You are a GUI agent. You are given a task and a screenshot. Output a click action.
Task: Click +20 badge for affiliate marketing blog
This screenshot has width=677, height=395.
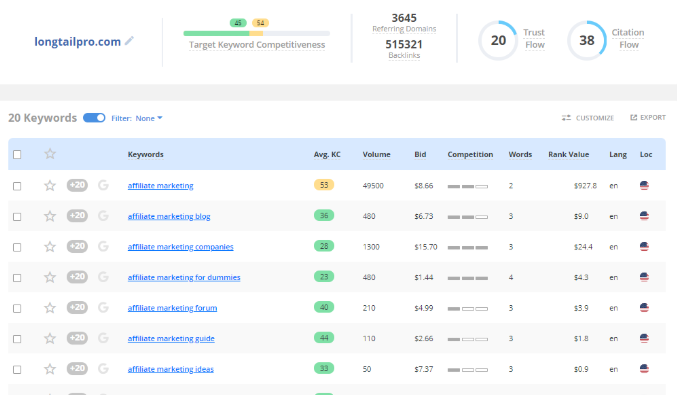(77, 215)
